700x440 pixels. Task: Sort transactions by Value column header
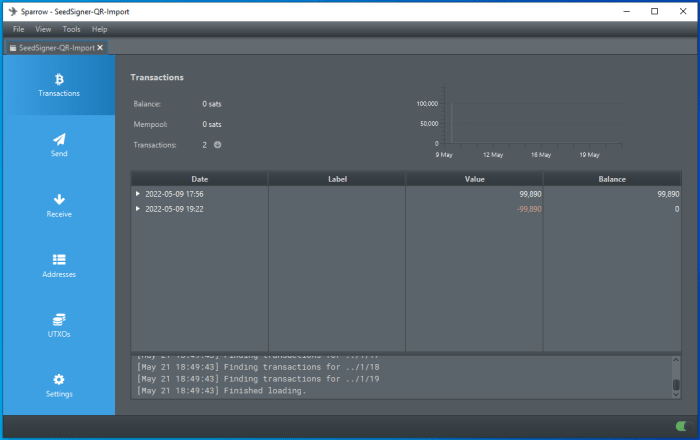coord(474,179)
